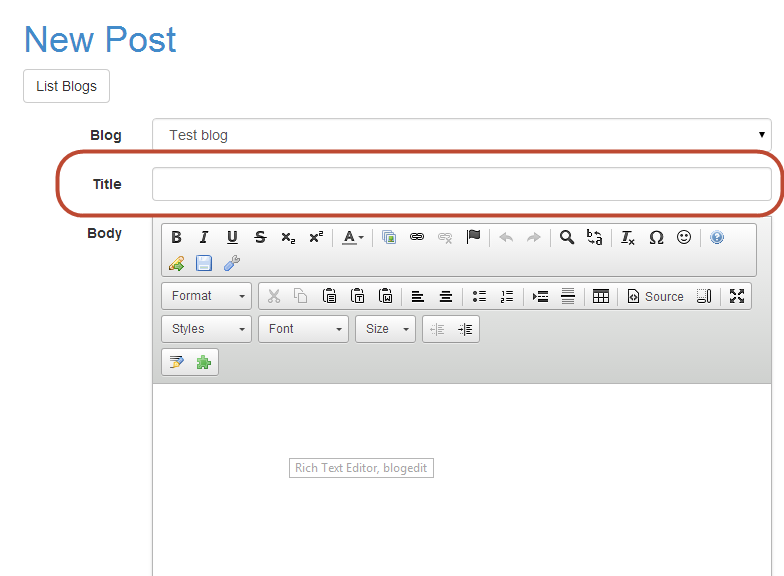The width and height of the screenshot is (784, 576).
Task: Open Find with the magnifier icon
Action: click(566, 237)
